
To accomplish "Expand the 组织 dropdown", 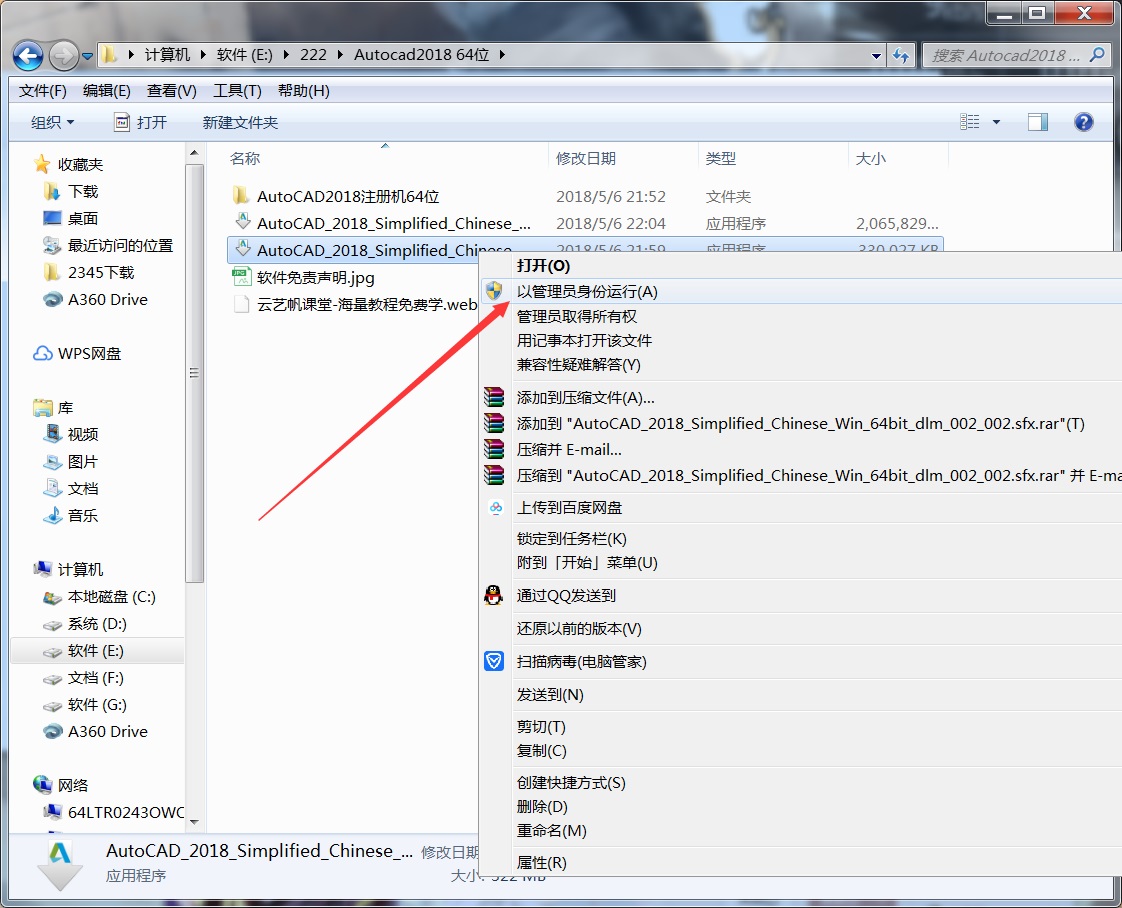I will 52,122.
